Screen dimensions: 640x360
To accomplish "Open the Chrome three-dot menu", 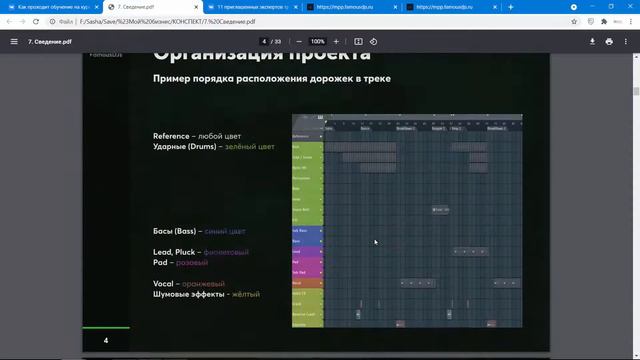I will tap(631, 22).
